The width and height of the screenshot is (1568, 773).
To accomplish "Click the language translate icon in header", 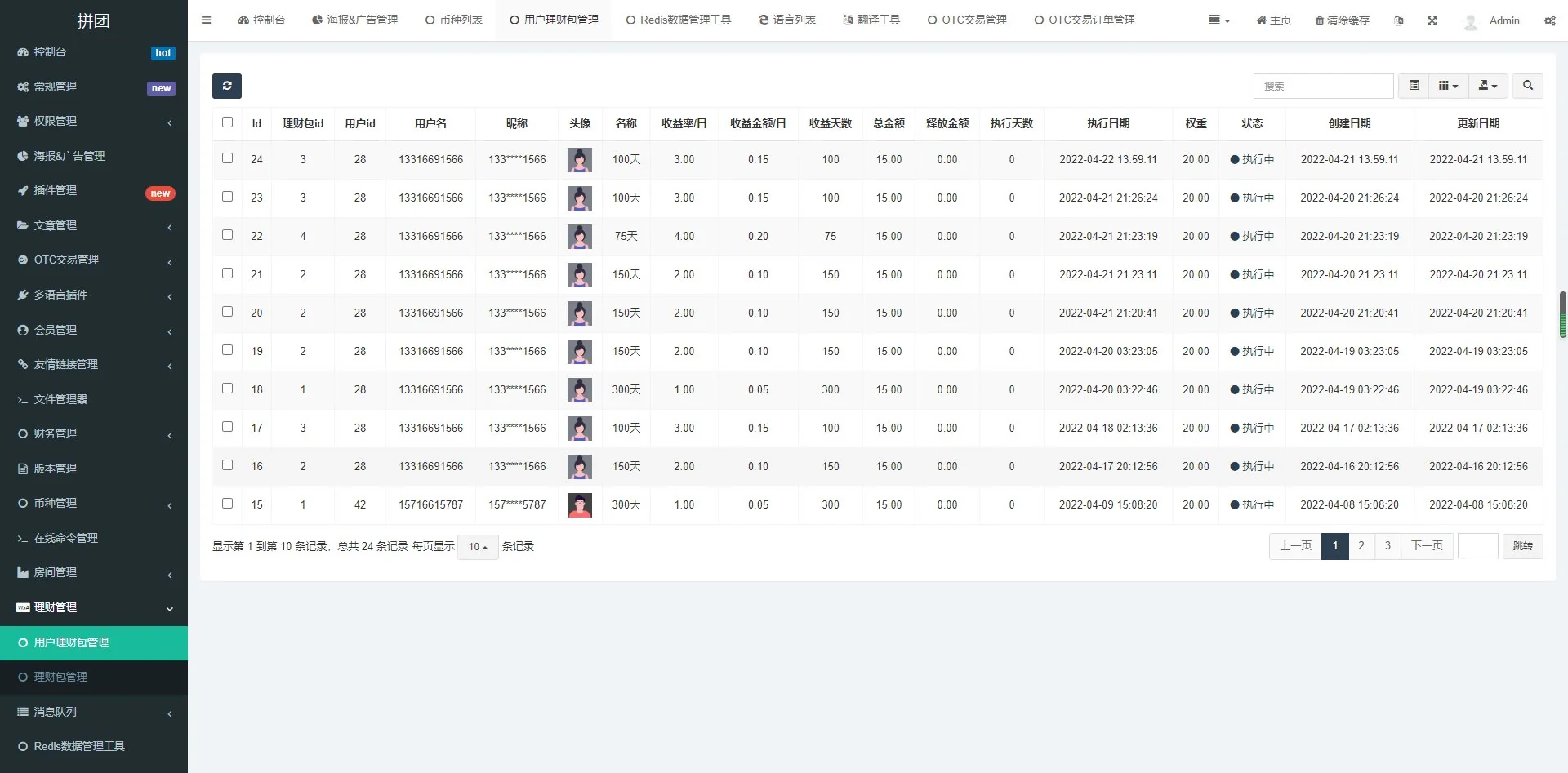I will [x=1399, y=20].
